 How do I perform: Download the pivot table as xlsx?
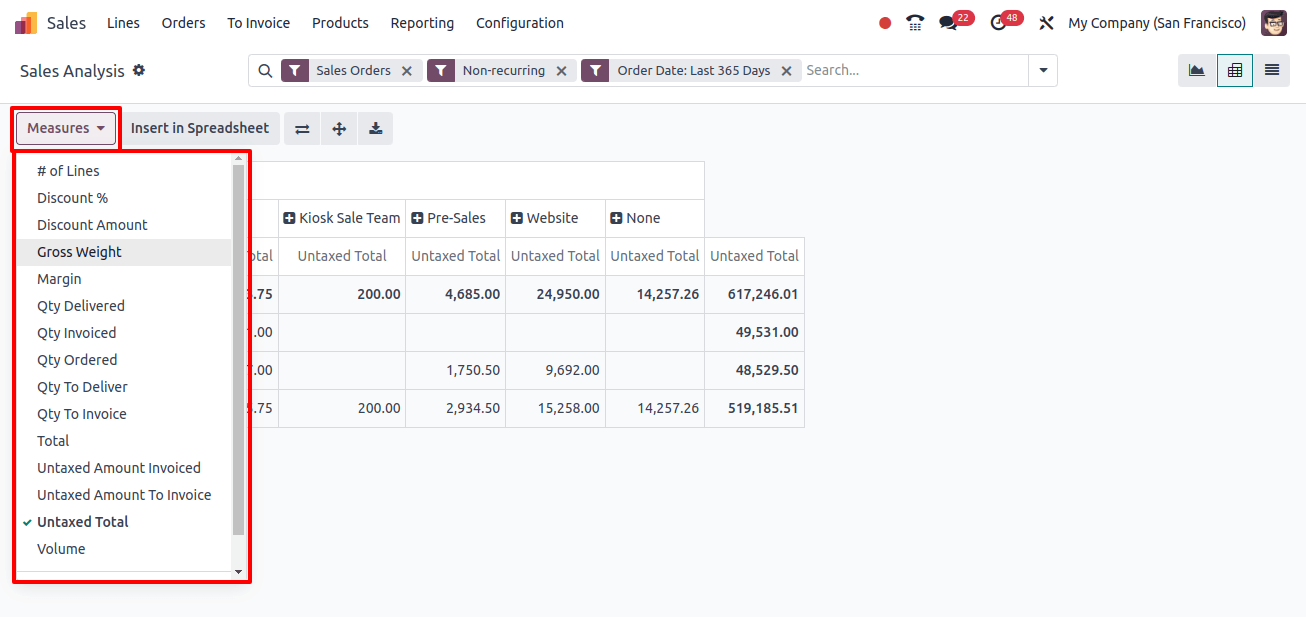pos(375,128)
